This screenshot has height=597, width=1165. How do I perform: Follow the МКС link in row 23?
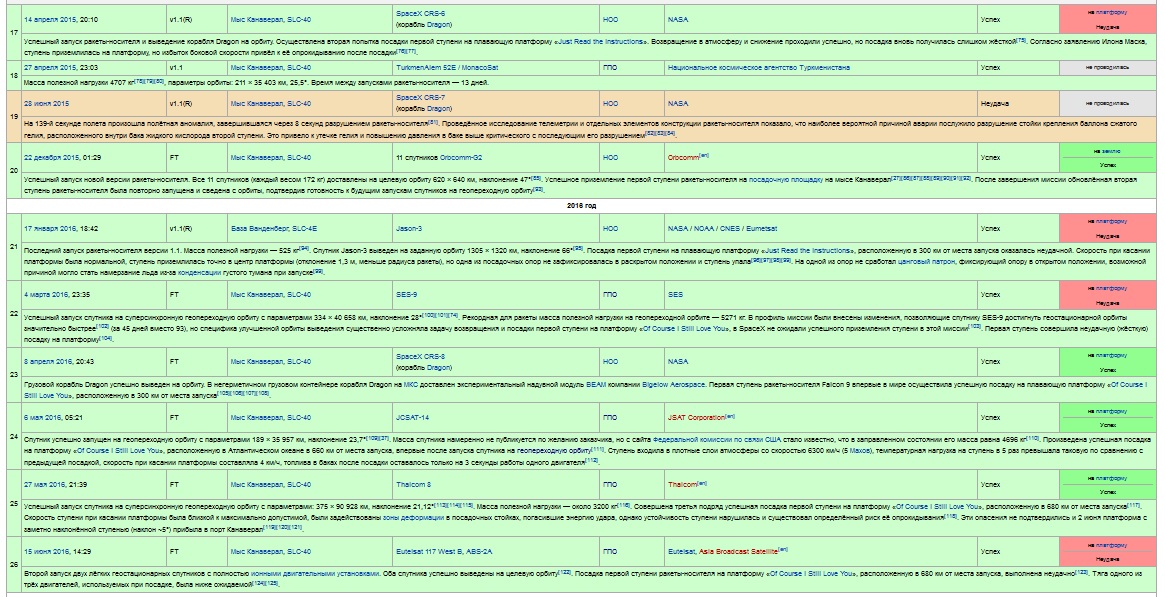pos(411,385)
